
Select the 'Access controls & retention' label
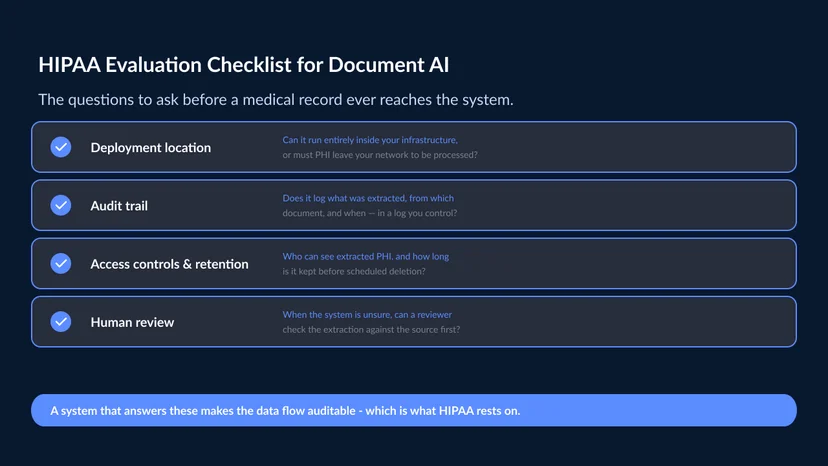point(169,264)
